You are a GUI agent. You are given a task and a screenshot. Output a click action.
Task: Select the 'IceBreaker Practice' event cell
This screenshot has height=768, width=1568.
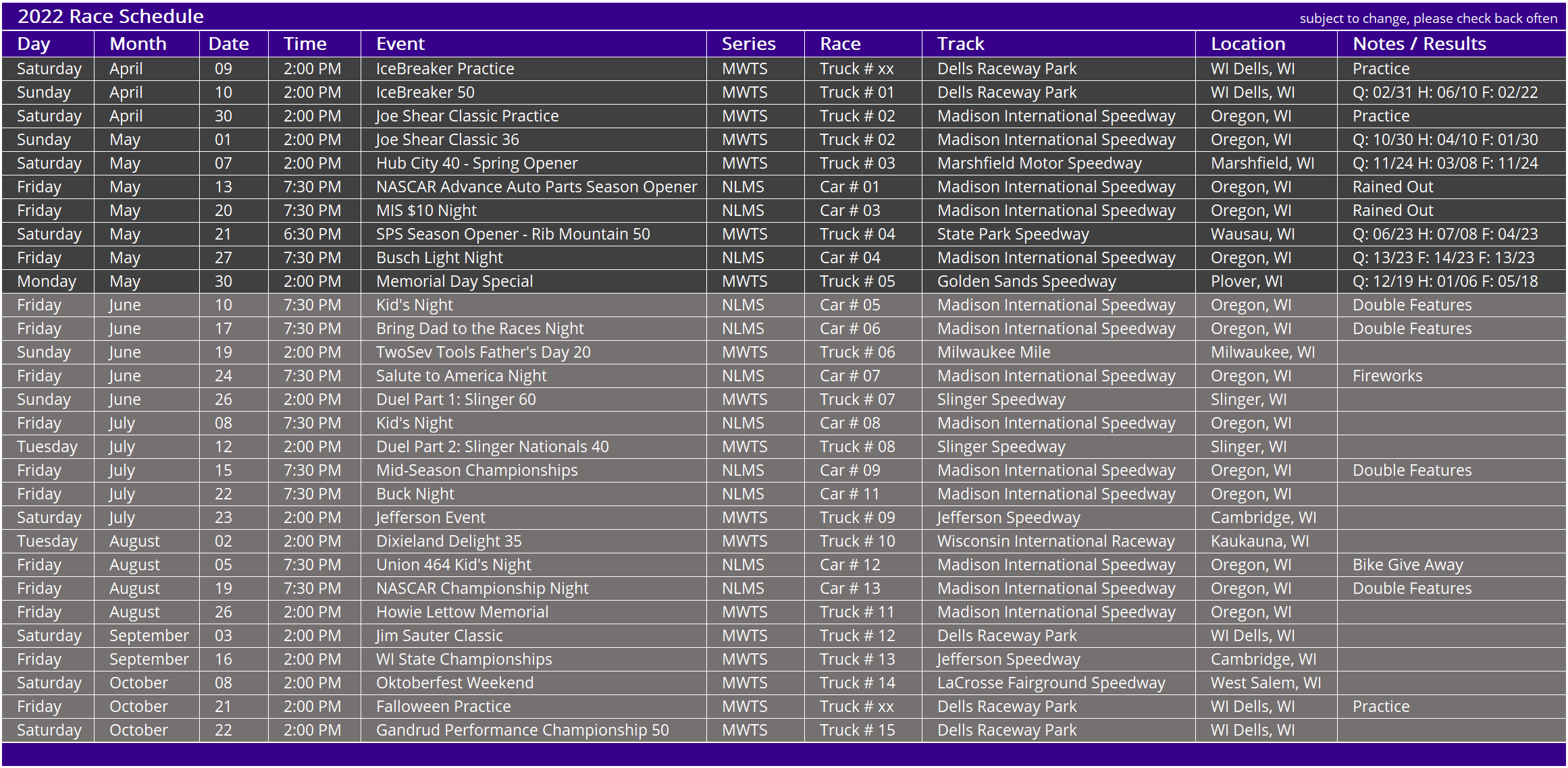click(x=445, y=69)
